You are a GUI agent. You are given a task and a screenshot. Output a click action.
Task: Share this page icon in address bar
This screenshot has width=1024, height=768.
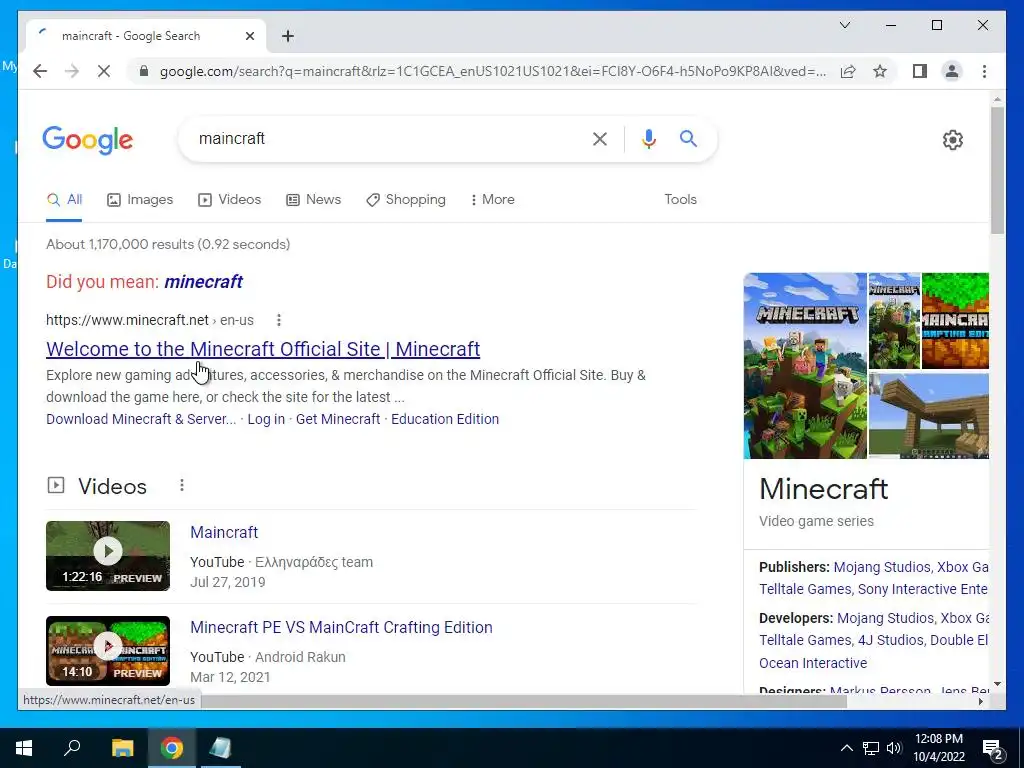[x=848, y=71]
